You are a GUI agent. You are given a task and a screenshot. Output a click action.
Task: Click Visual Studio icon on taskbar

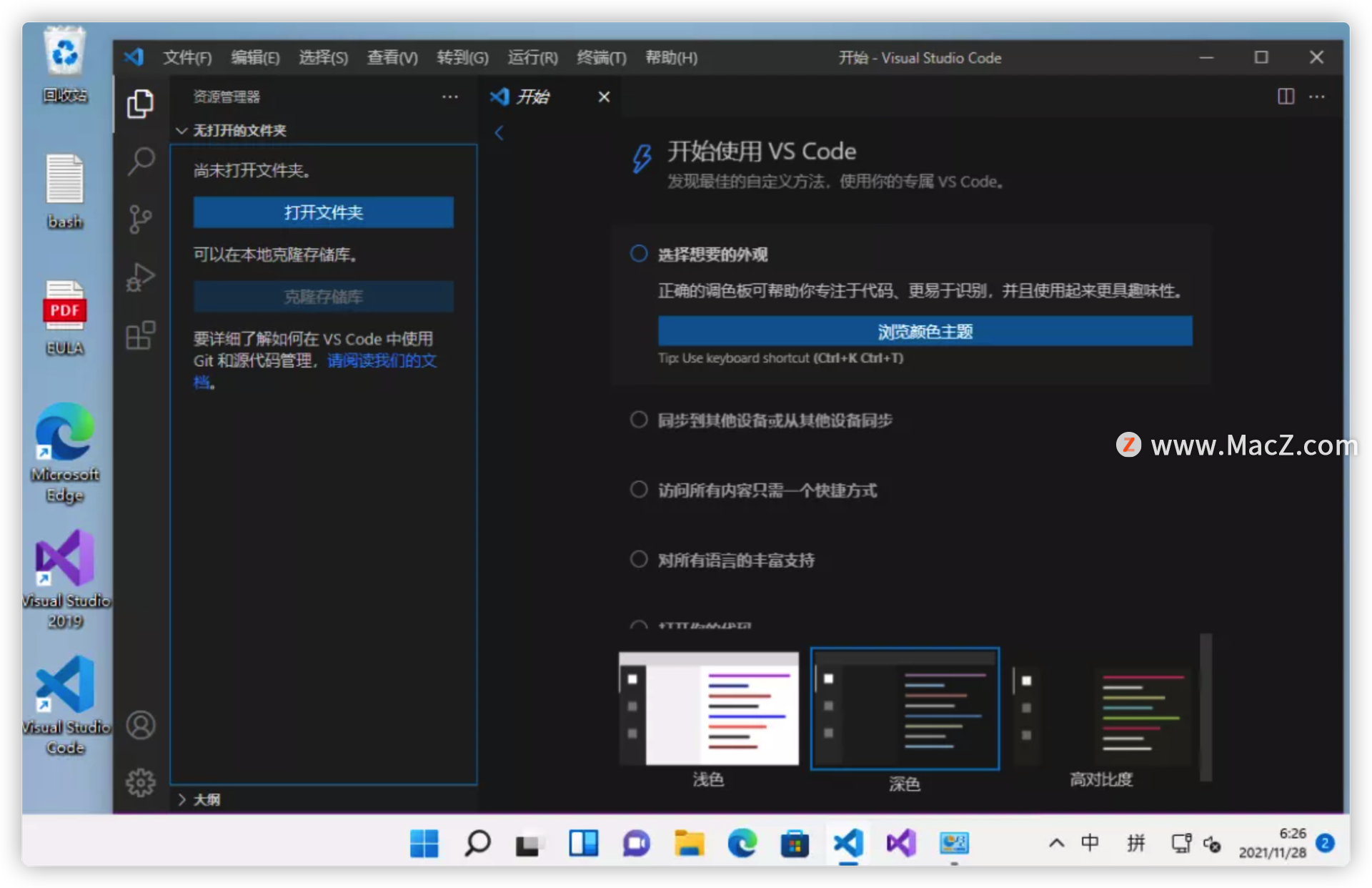(901, 844)
